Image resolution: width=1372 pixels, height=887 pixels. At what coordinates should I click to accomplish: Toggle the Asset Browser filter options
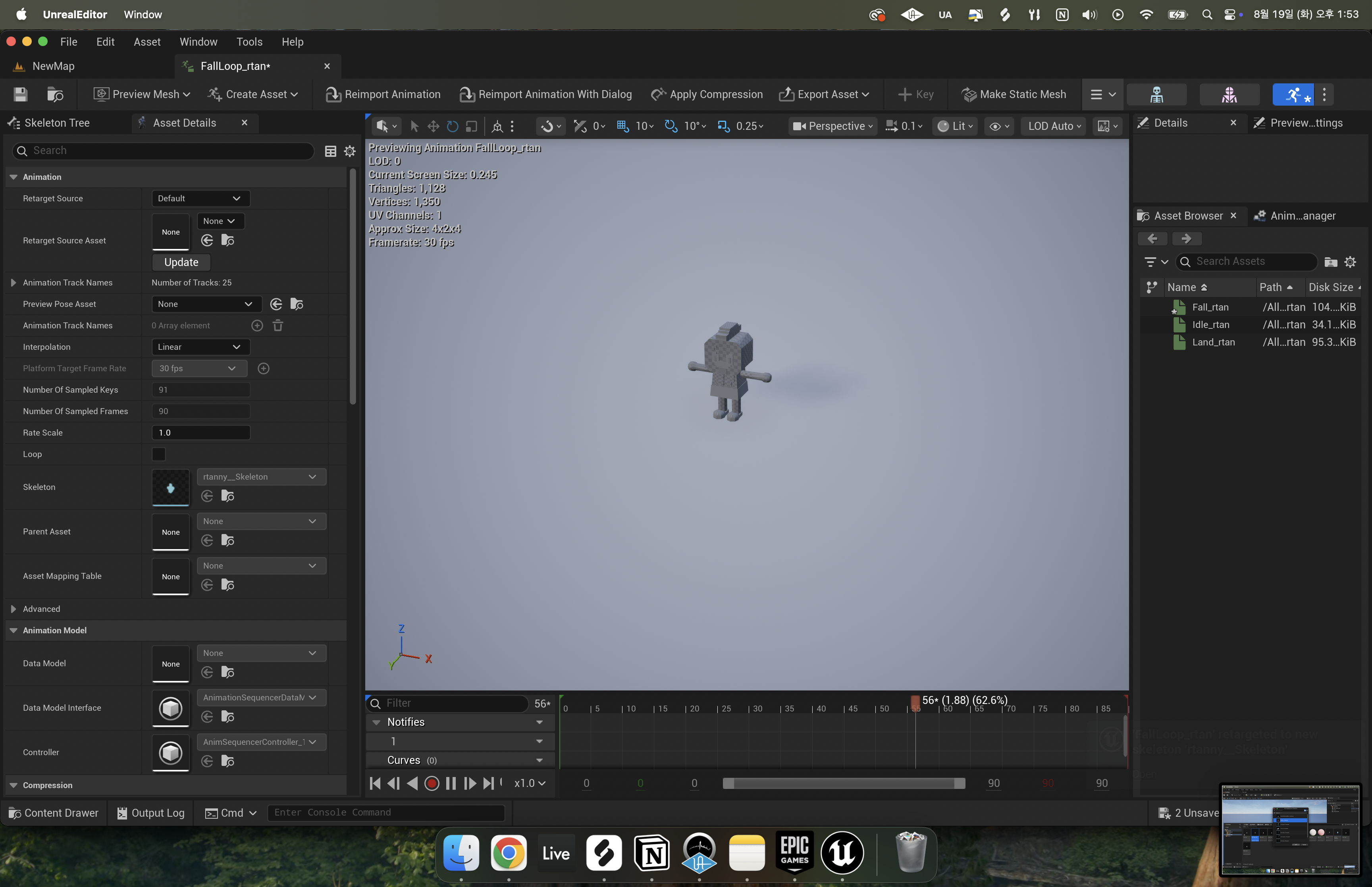point(1156,262)
